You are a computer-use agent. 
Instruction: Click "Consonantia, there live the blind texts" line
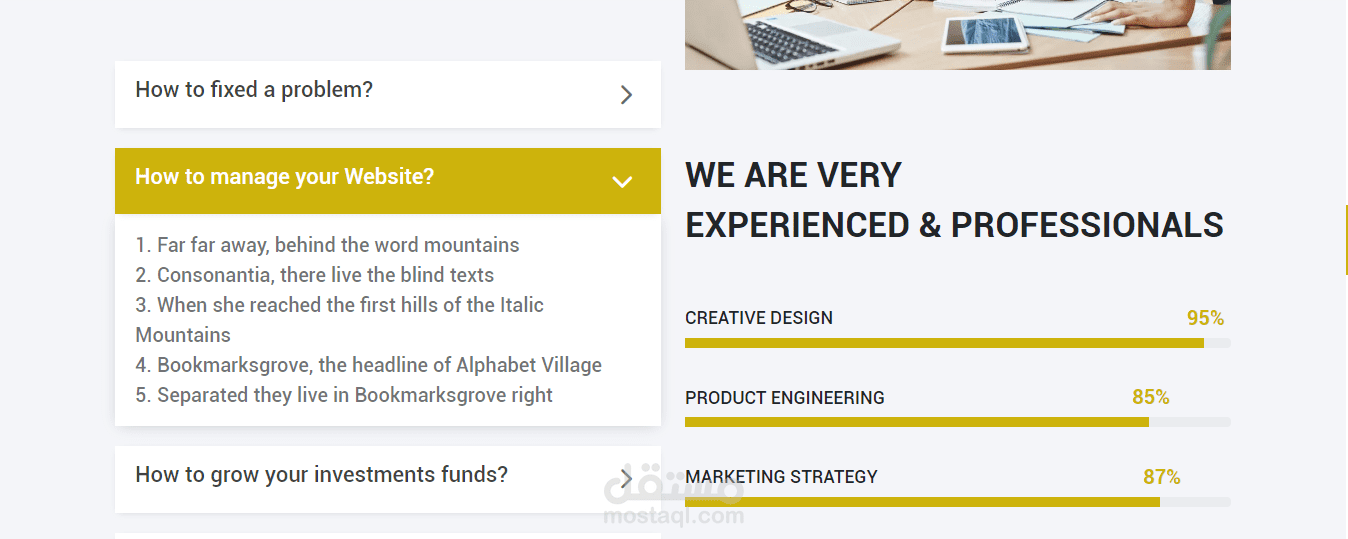point(315,275)
